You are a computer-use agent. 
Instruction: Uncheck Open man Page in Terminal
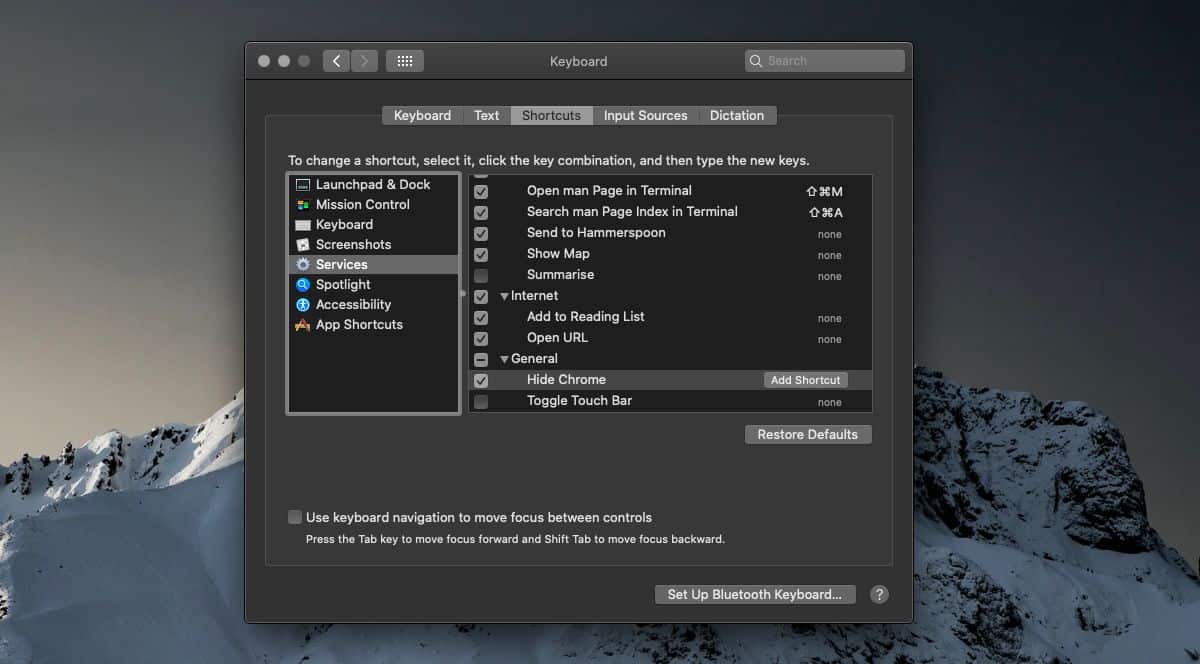[x=481, y=191]
